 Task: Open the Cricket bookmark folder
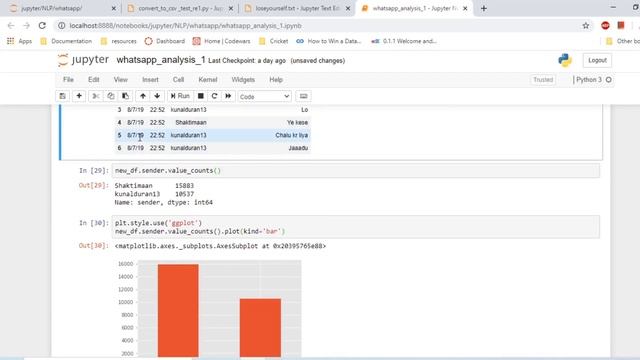[x=273, y=41]
